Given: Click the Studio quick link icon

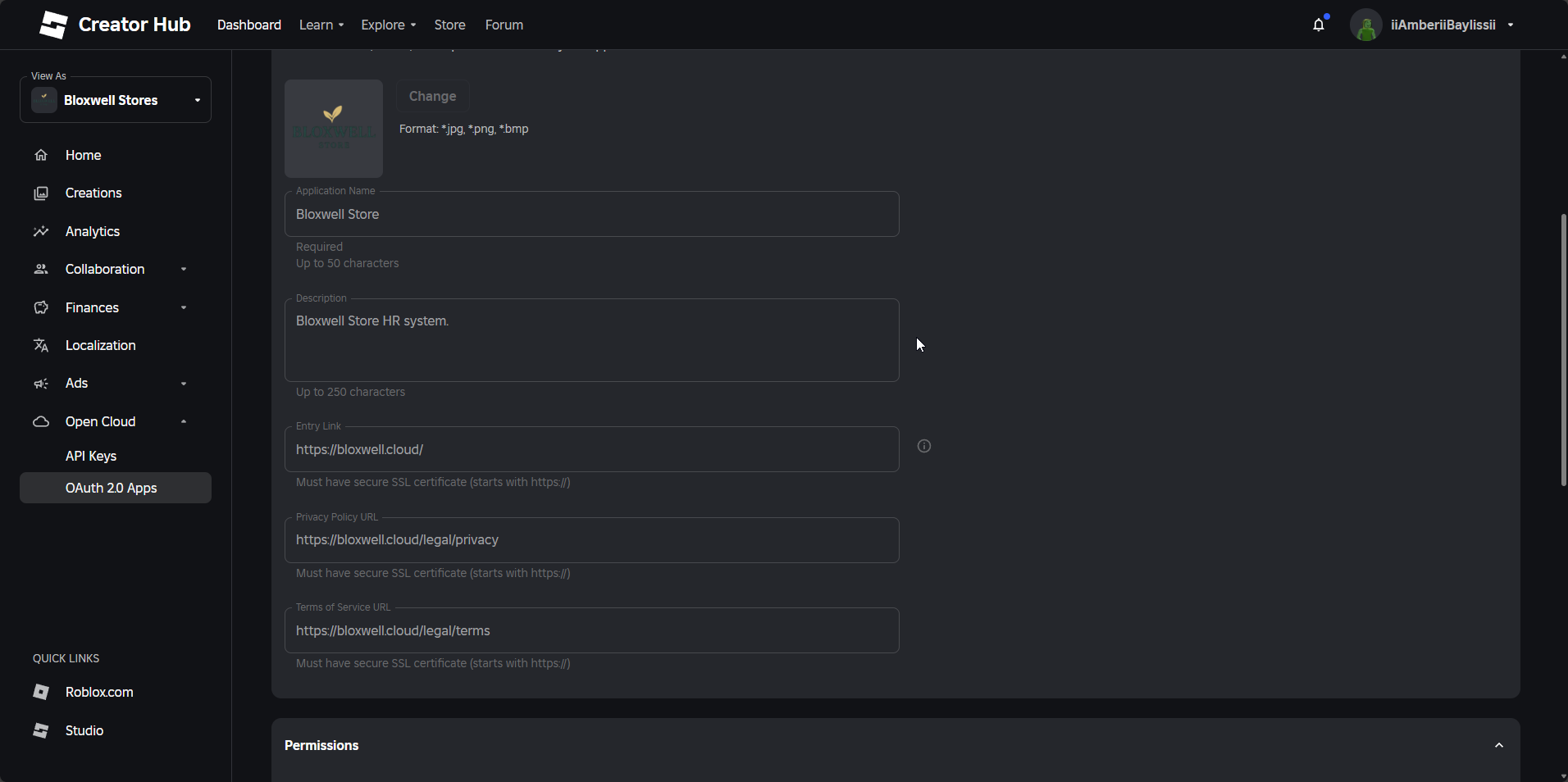Looking at the screenshot, I should coord(41,730).
